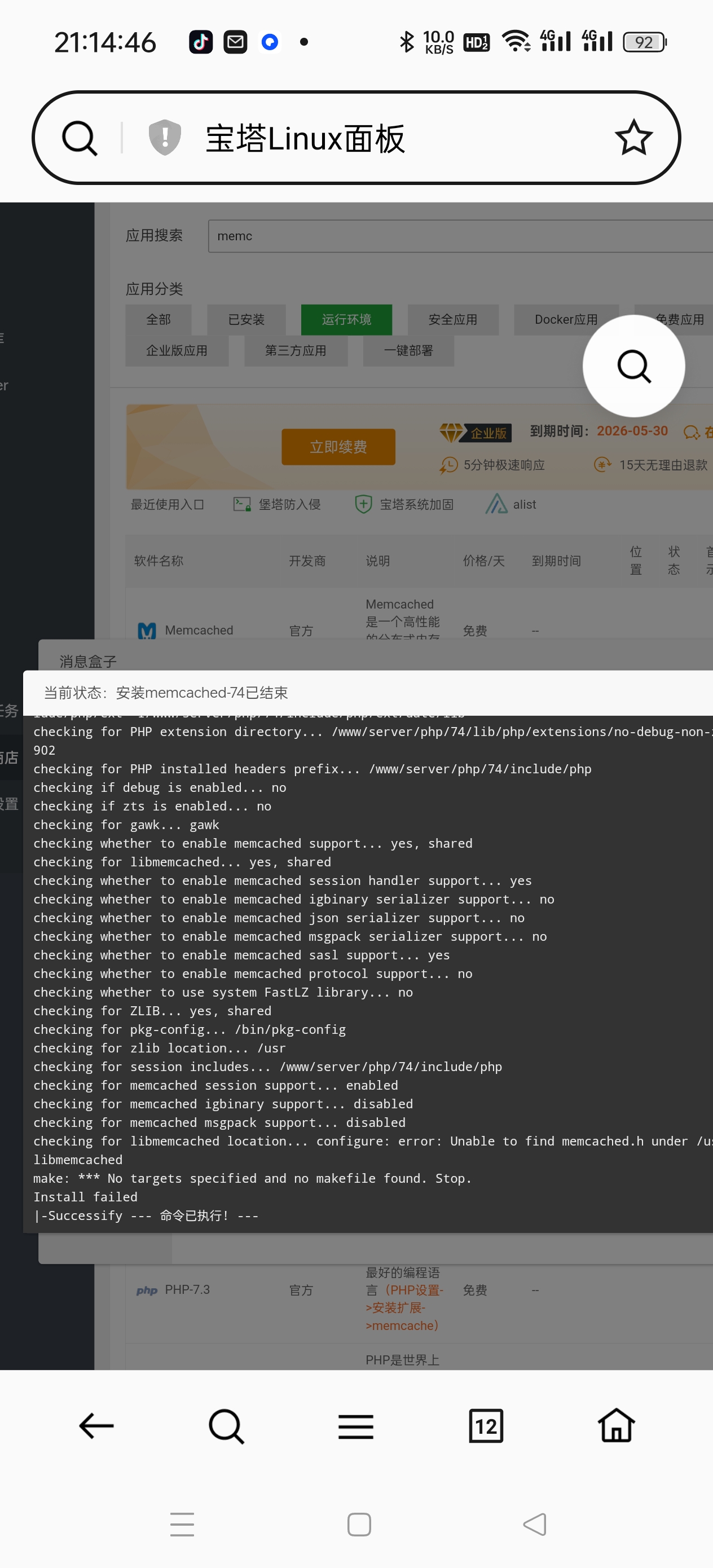Image resolution: width=713 pixels, height=1568 pixels.
Task: Go to the browser home page
Action: pyautogui.click(x=616, y=1425)
